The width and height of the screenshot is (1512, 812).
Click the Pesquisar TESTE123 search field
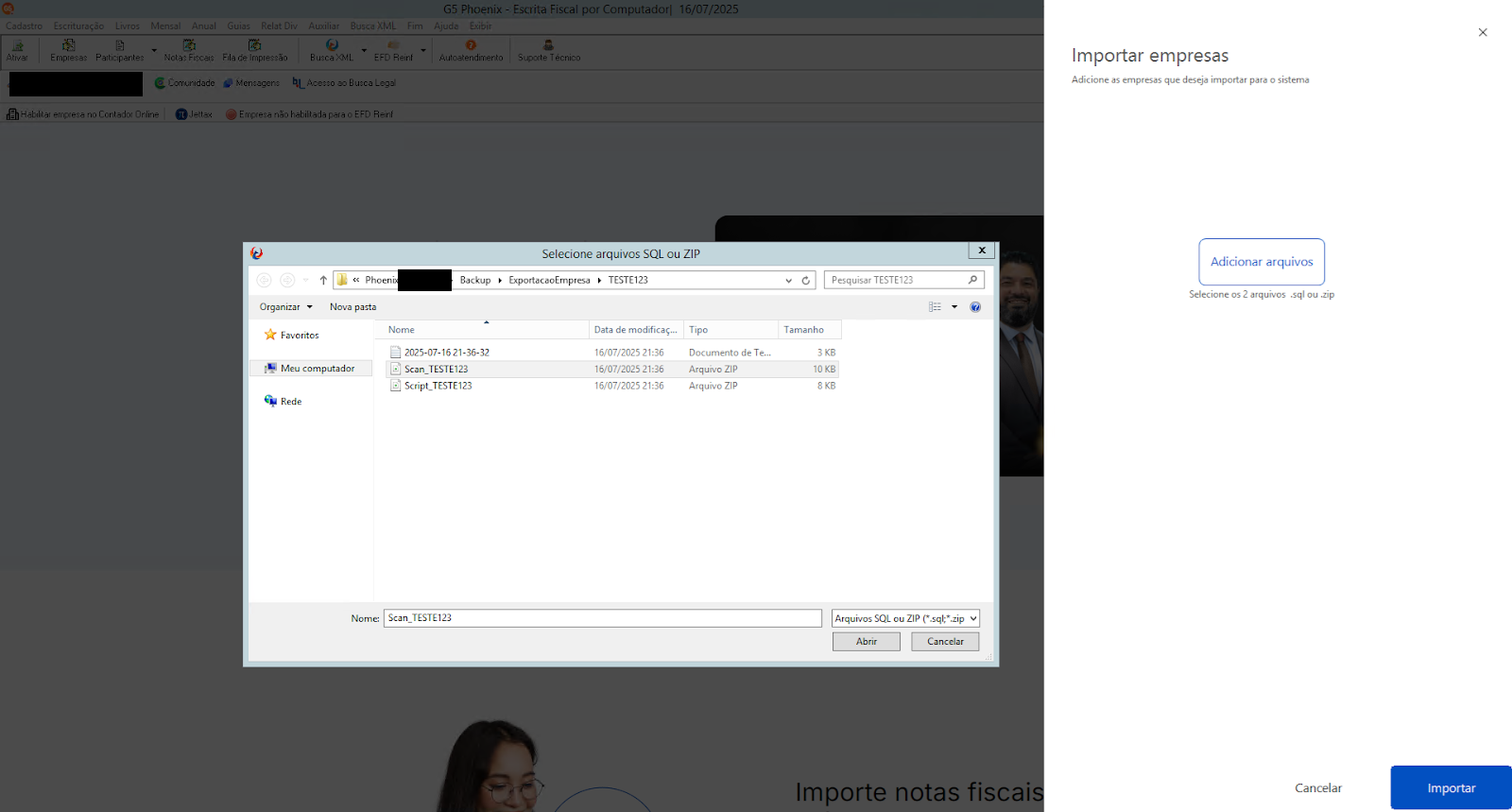[895, 280]
